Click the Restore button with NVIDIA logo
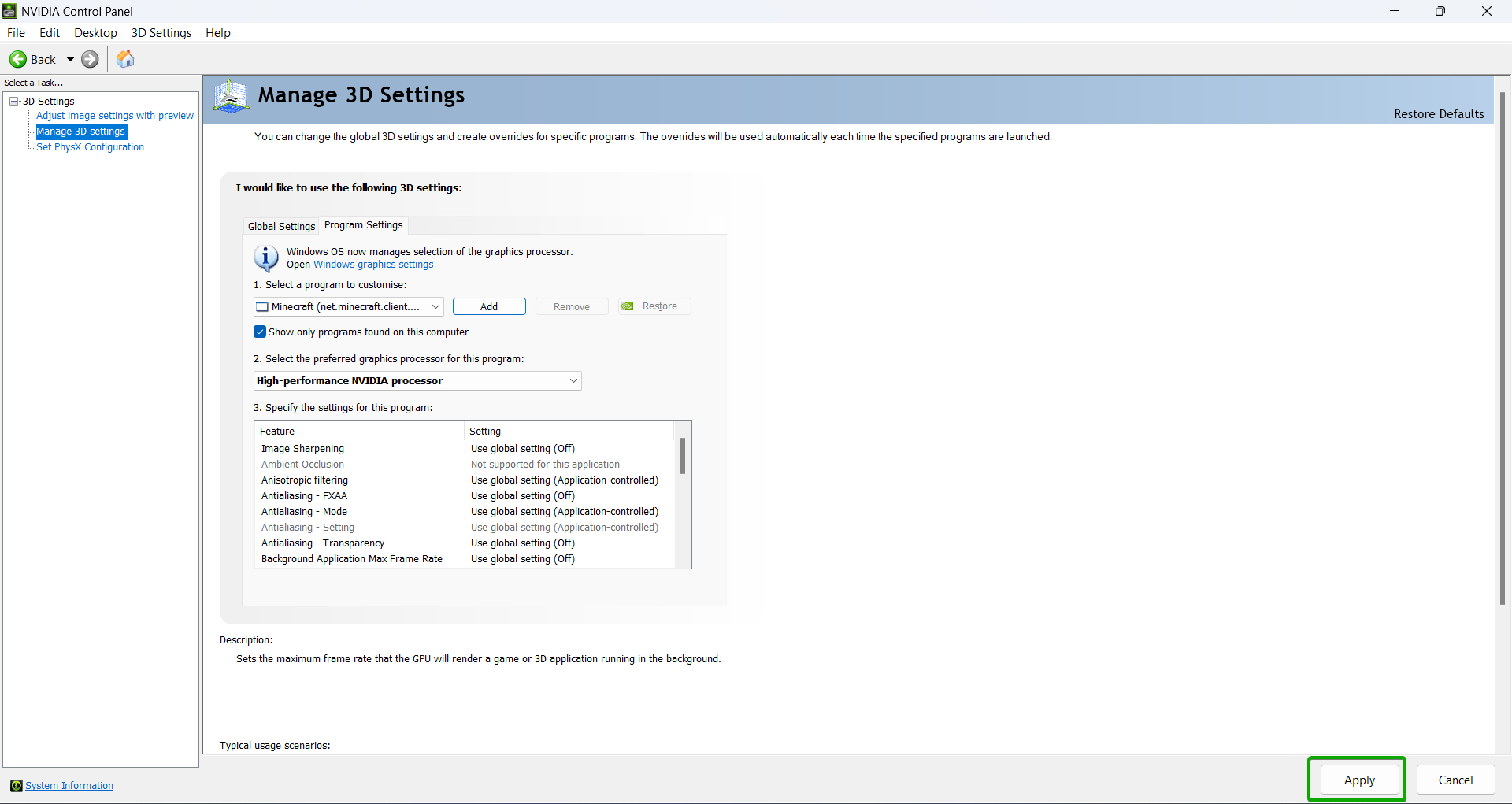Image resolution: width=1512 pixels, height=804 pixels. [653, 306]
